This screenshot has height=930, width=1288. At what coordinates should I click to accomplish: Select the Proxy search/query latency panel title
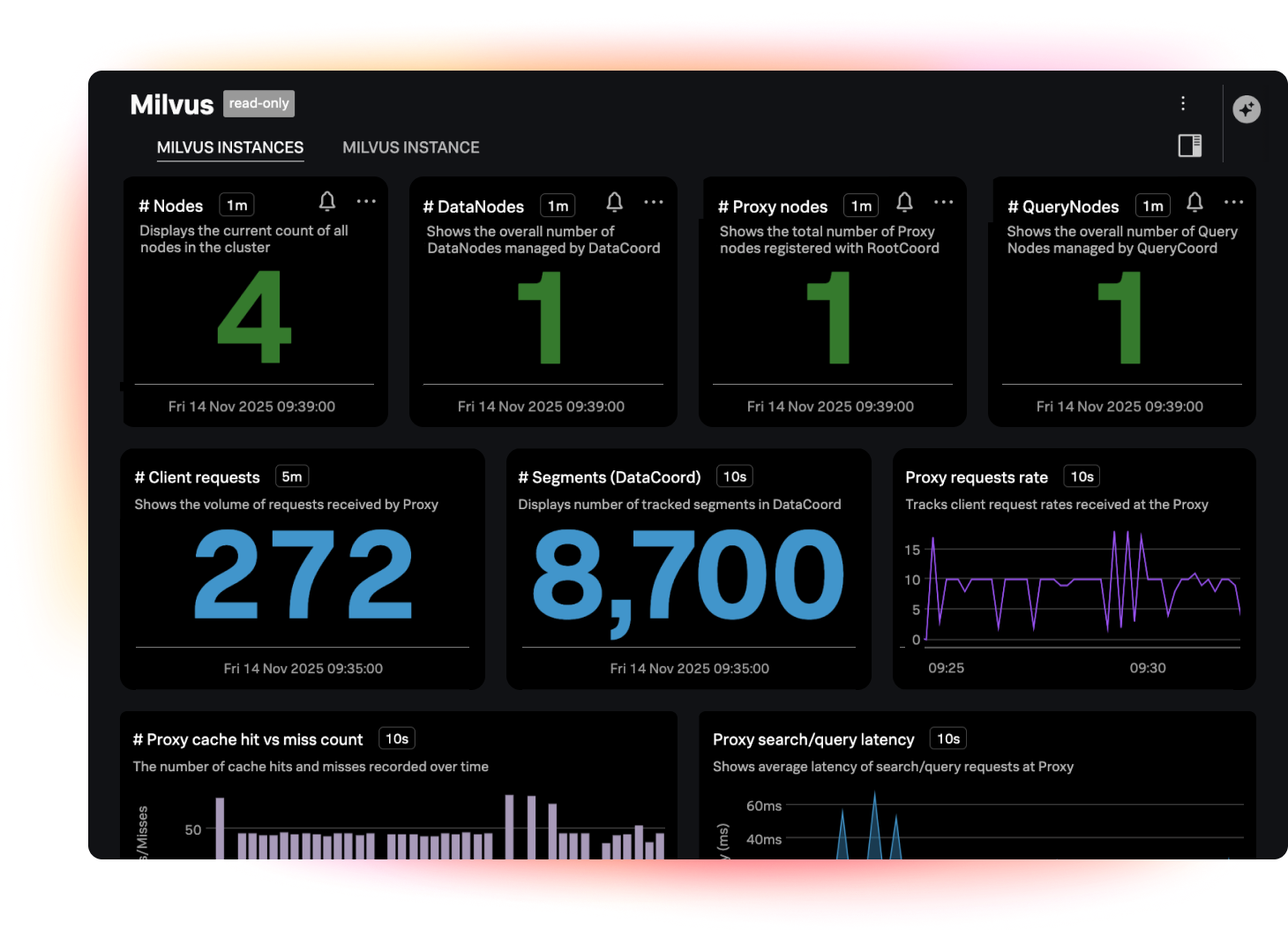[x=813, y=739]
